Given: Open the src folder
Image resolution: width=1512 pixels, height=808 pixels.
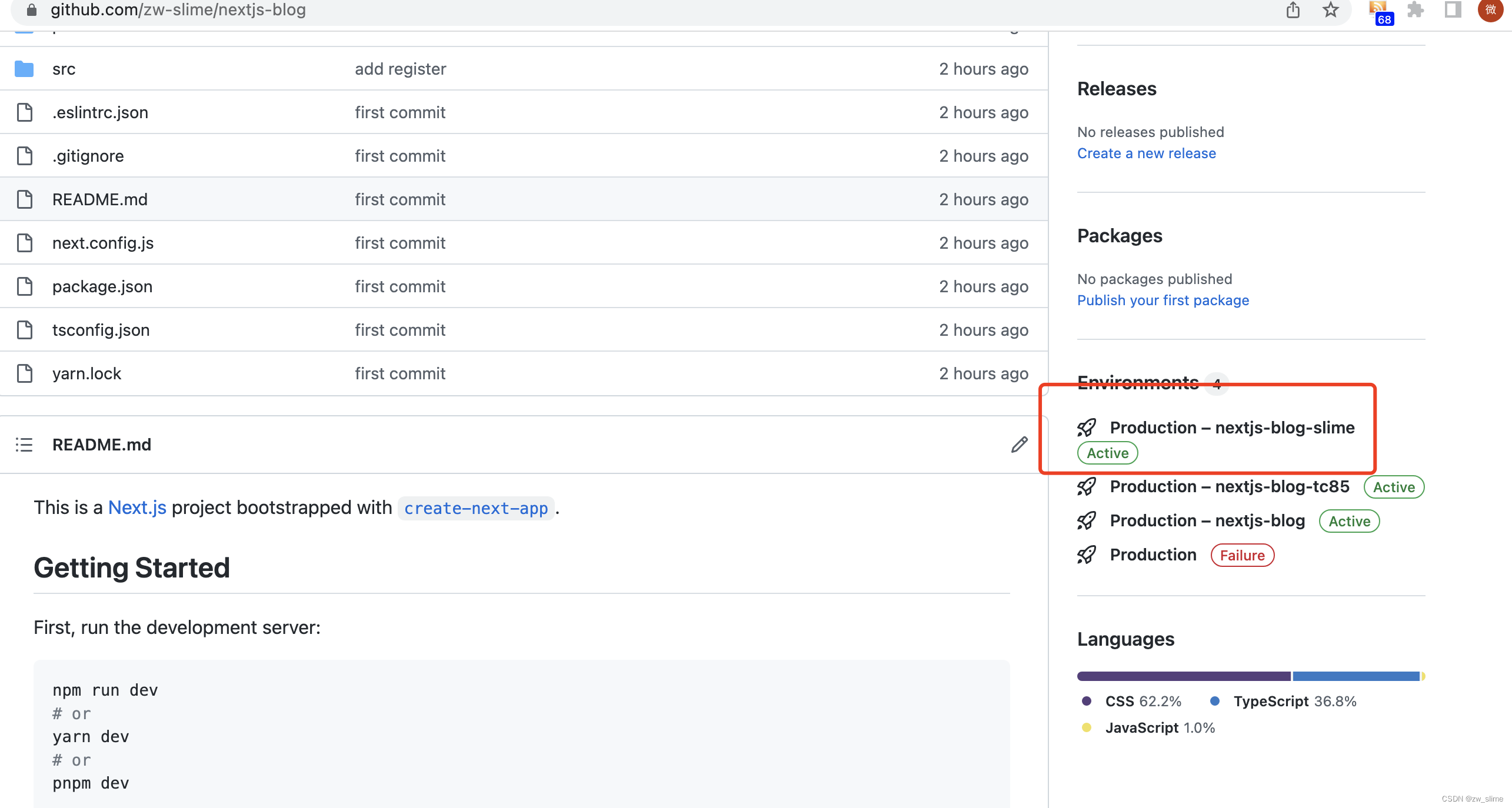Looking at the screenshot, I should 64,69.
